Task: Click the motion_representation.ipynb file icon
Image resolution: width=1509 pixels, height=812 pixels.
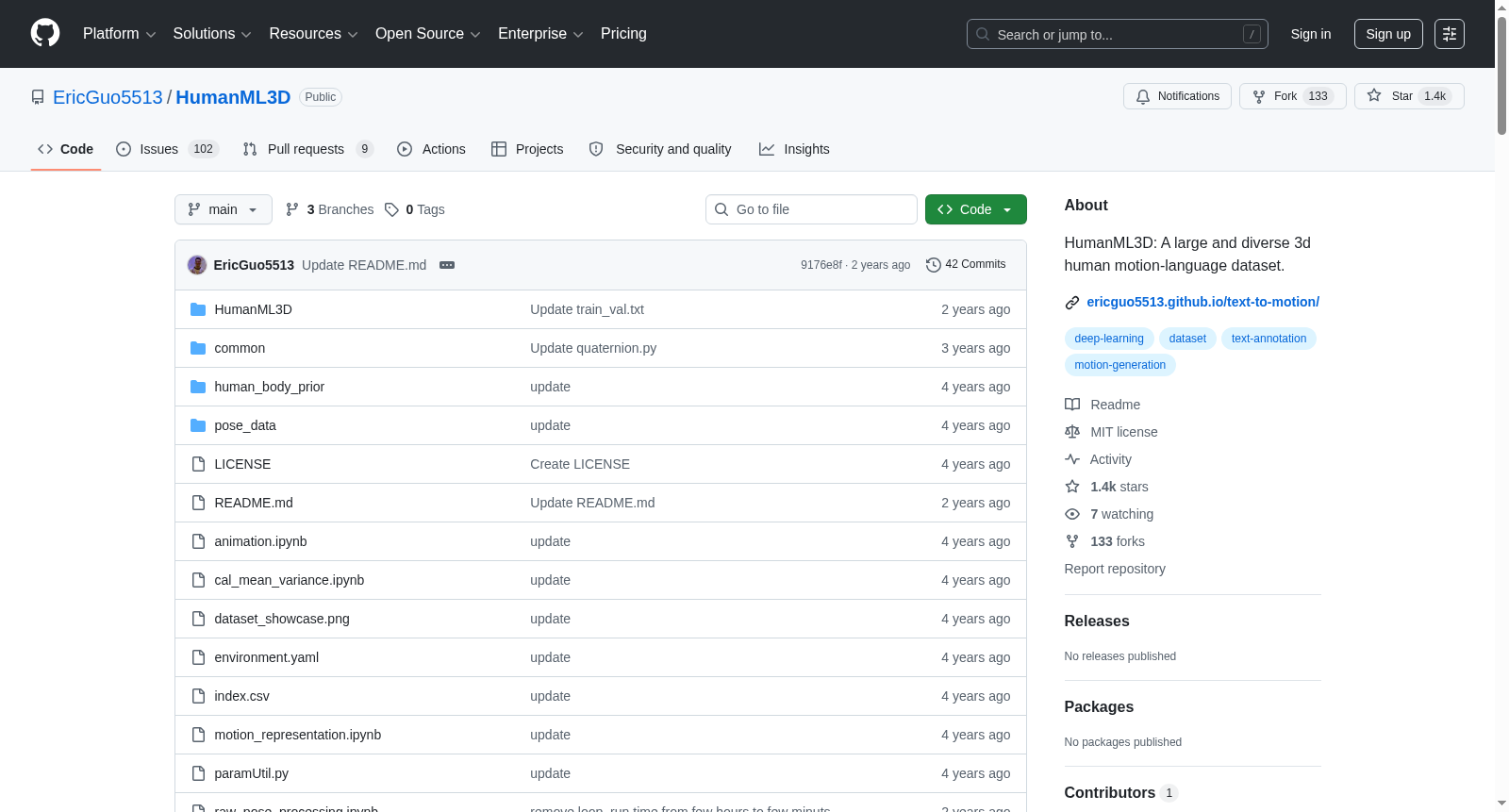Action: point(198,735)
